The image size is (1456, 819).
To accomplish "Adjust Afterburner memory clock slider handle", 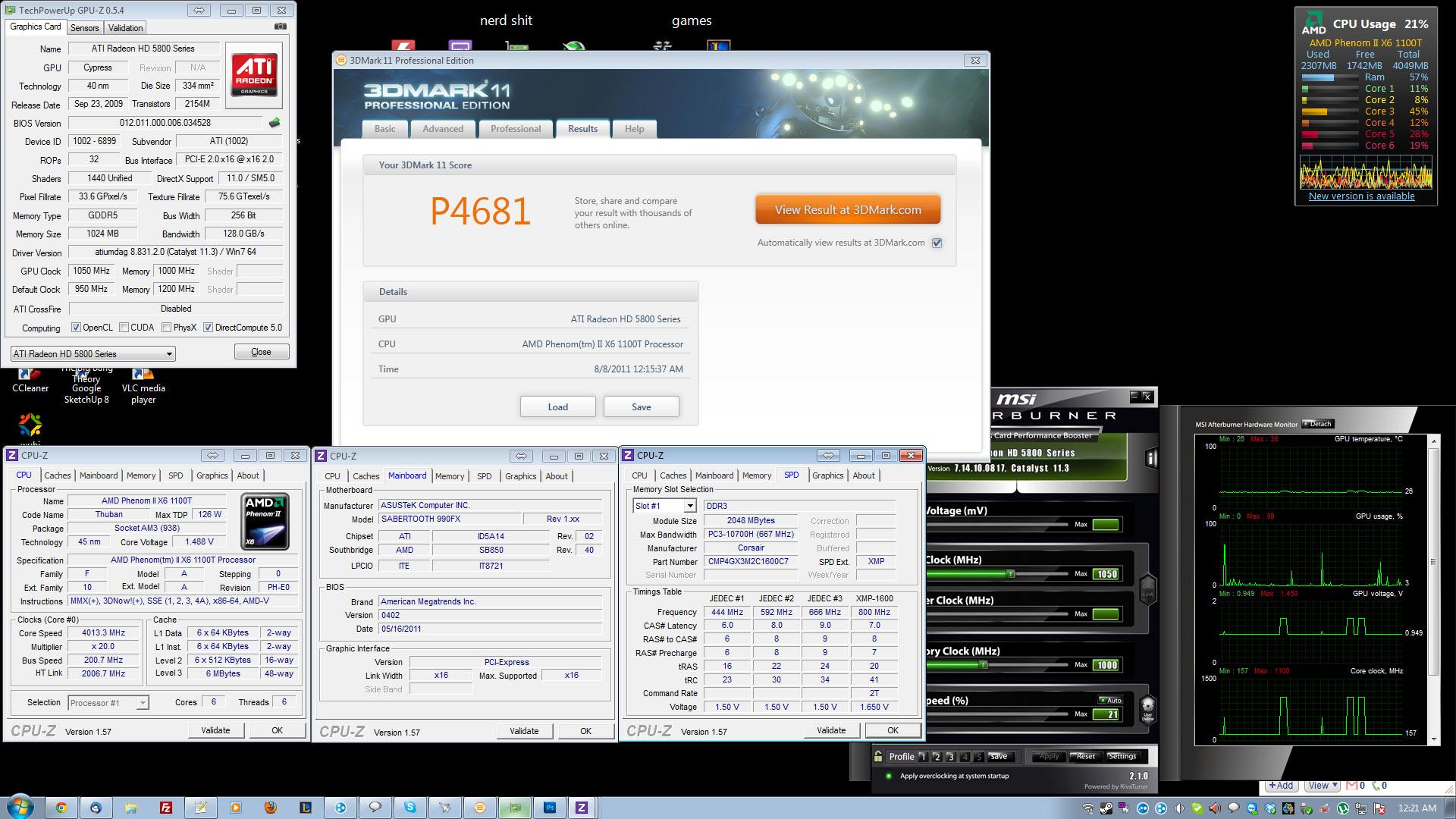I will click(x=983, y=665).
